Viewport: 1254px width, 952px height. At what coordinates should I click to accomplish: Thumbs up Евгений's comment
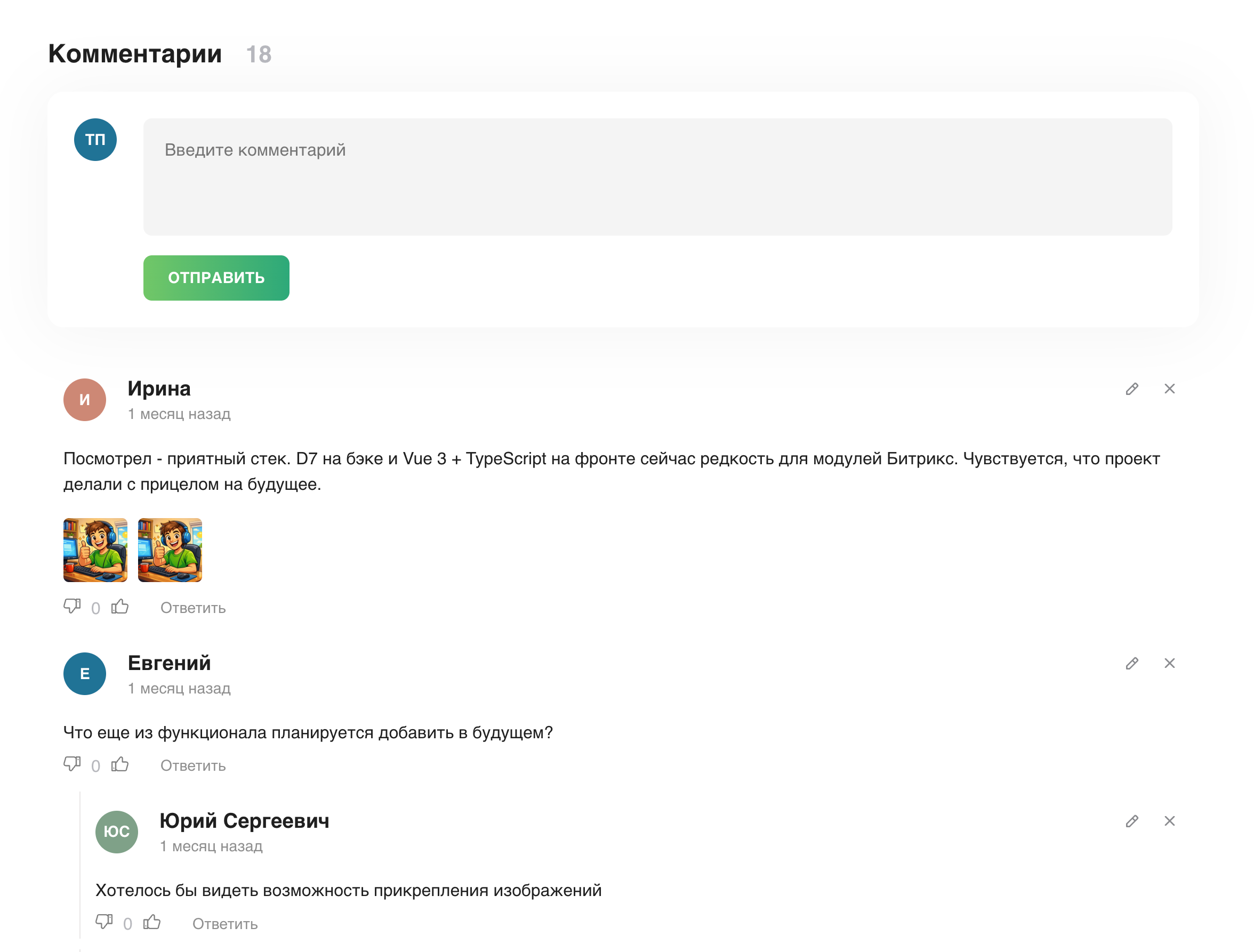click(120, 764)
